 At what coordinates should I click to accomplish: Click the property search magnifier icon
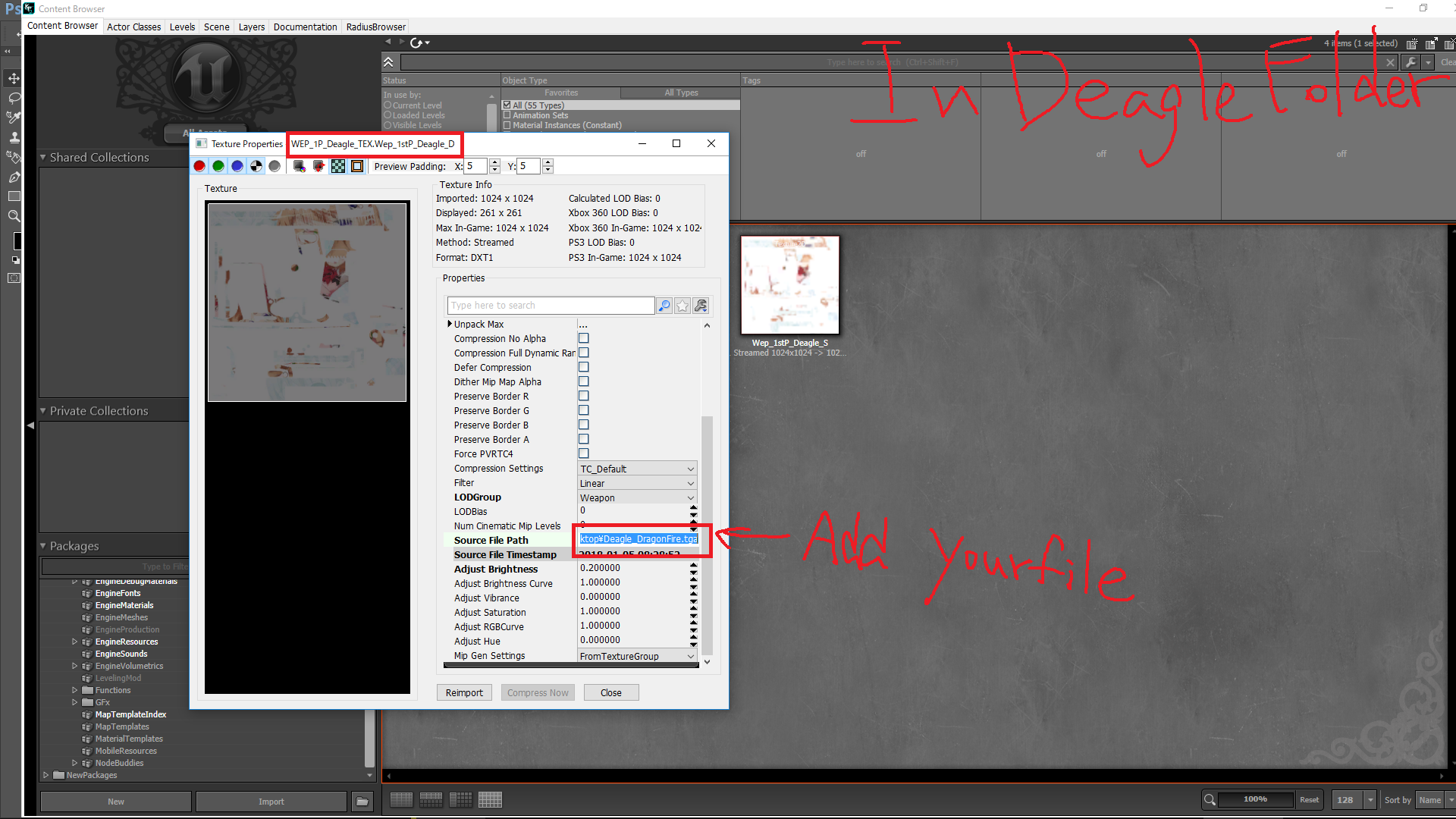(x=664, y=306)
